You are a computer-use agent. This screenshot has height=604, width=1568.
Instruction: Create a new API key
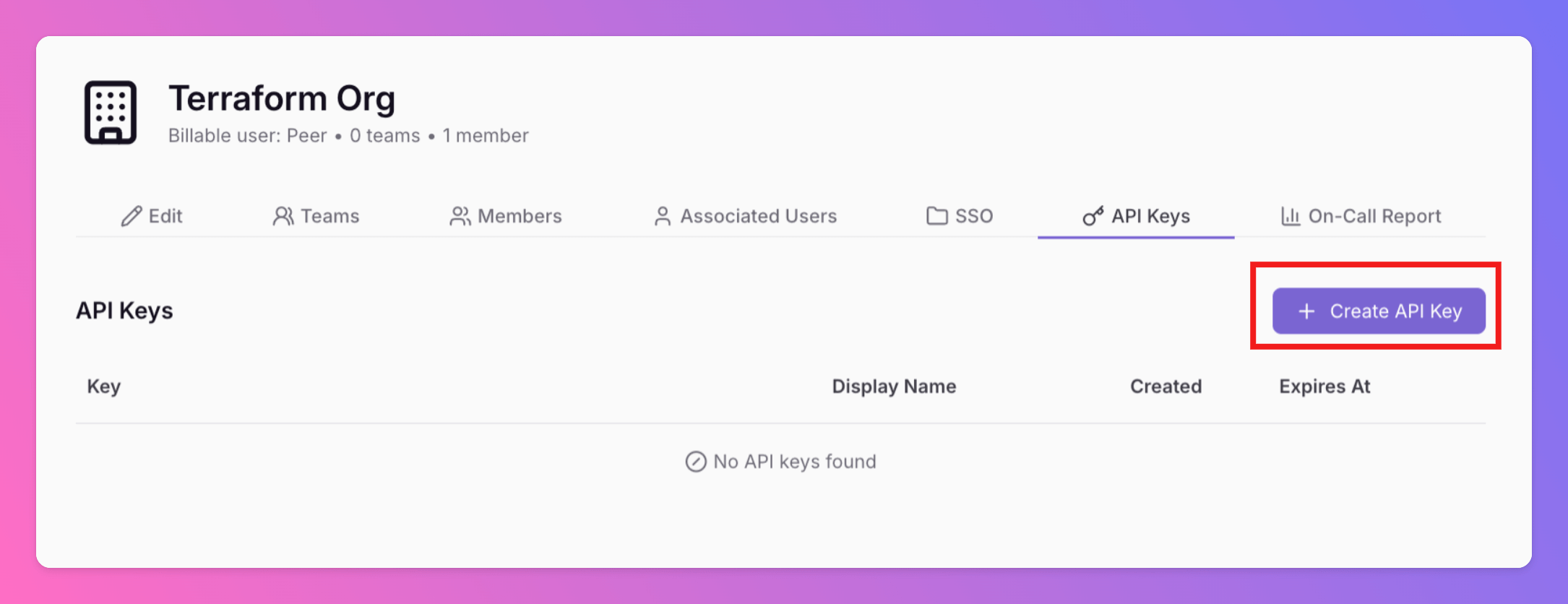[1379, 311]
